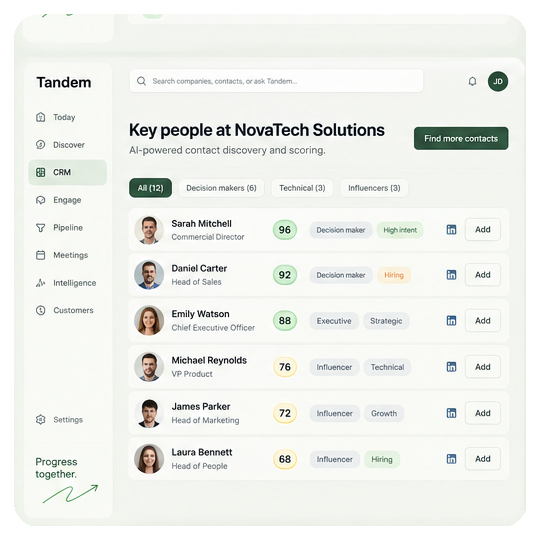540x540 pixels.
Task: Open Daniel Carter's LinkedIn icon
Action: [451, 274]
